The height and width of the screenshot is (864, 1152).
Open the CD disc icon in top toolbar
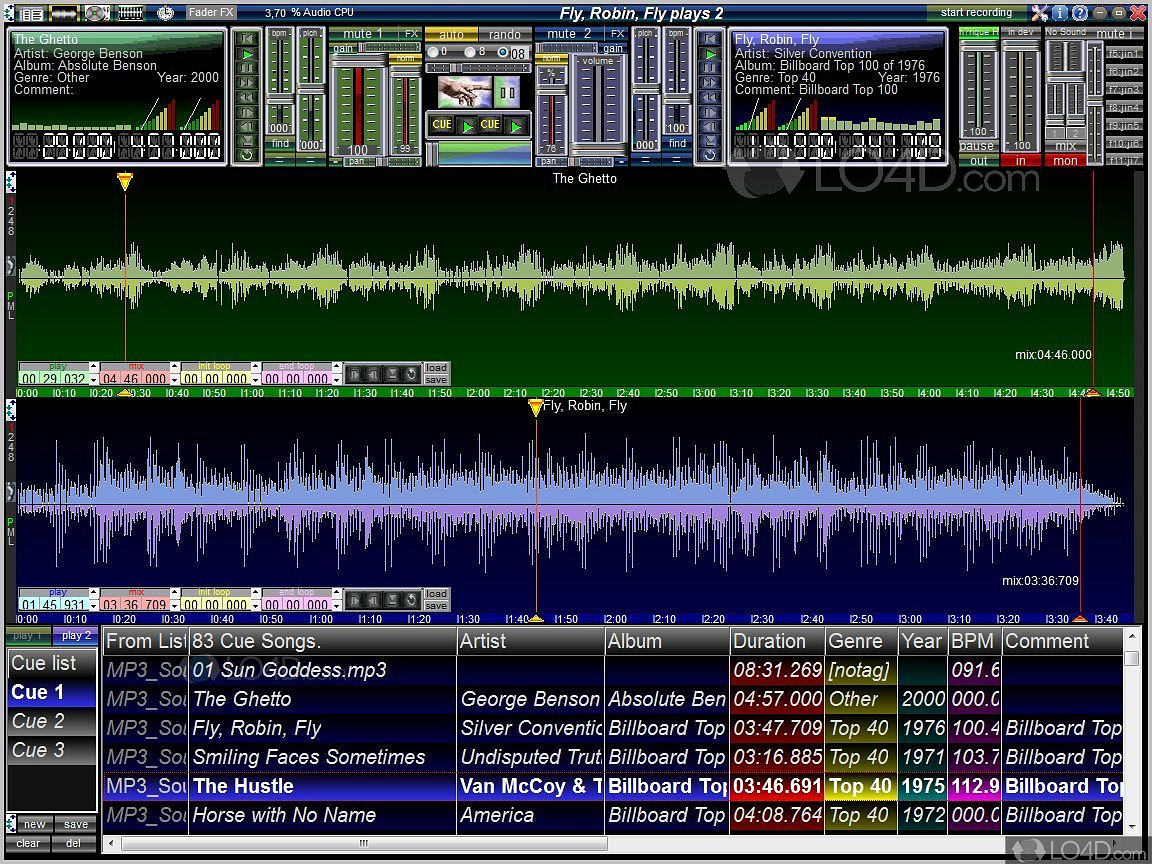97,13
